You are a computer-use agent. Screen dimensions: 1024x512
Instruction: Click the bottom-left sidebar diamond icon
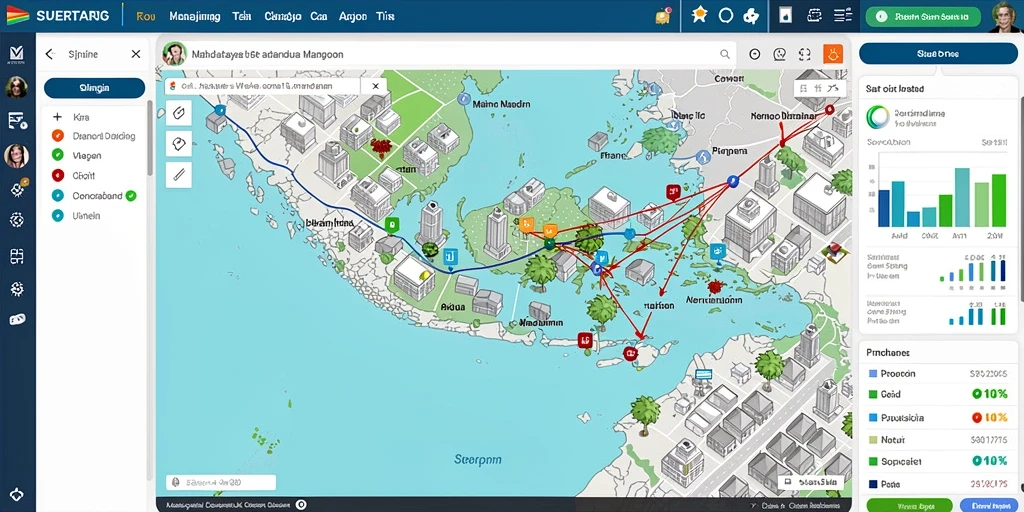[x=17, y=495]
